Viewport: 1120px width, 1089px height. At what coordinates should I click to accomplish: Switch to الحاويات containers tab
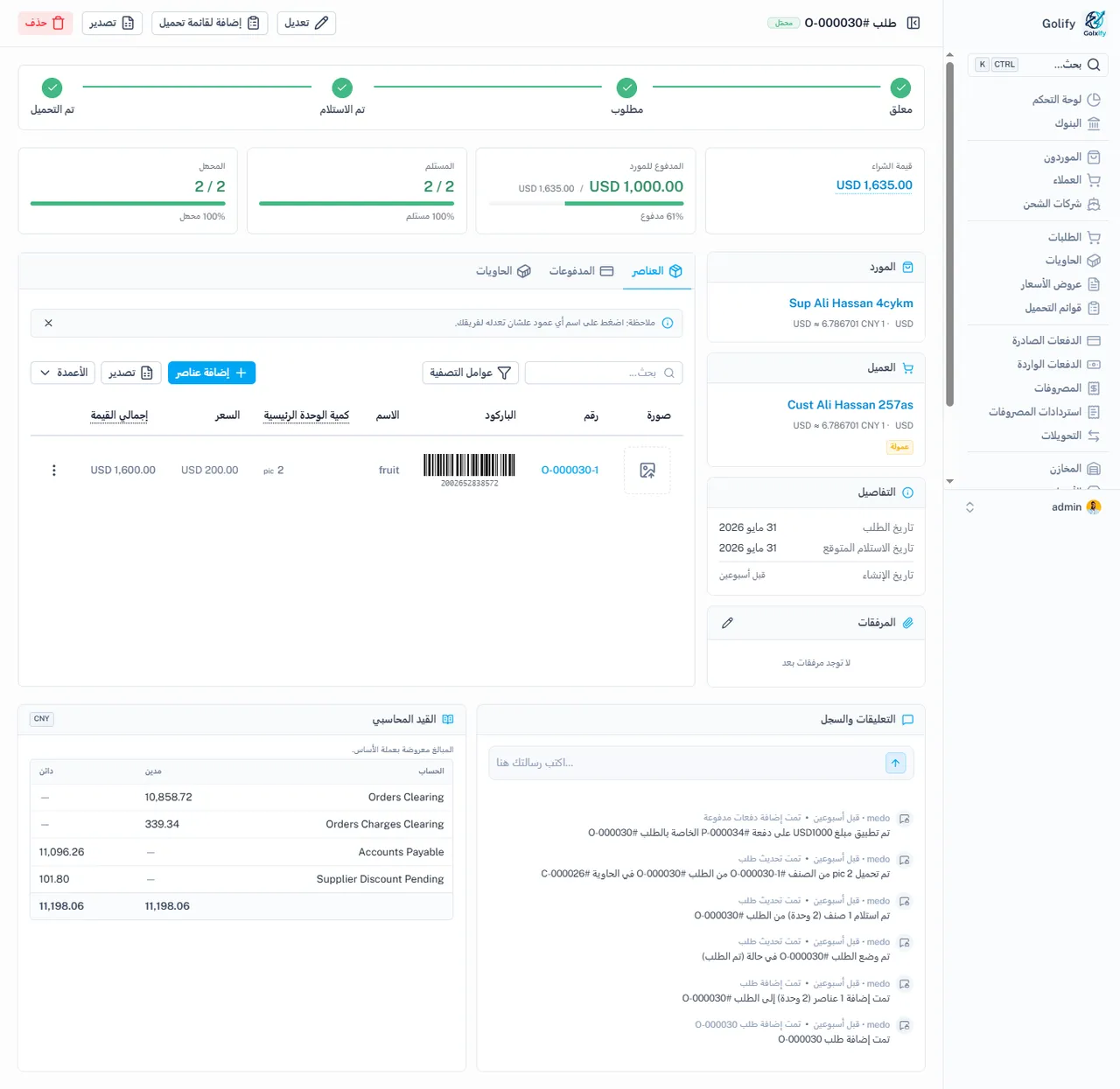(504, 271)
